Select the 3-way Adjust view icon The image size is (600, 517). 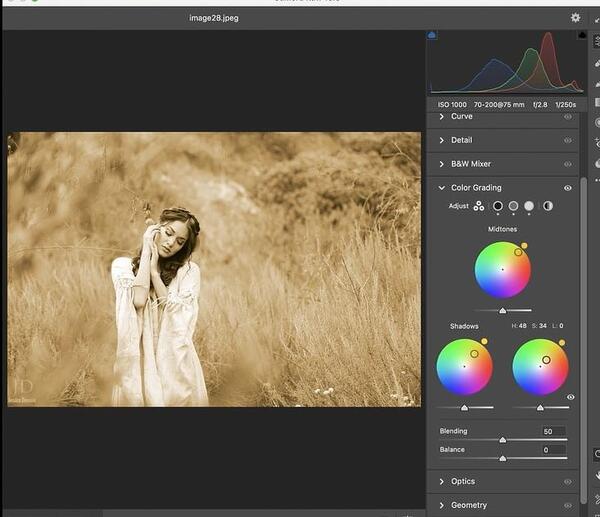[479, 206]
